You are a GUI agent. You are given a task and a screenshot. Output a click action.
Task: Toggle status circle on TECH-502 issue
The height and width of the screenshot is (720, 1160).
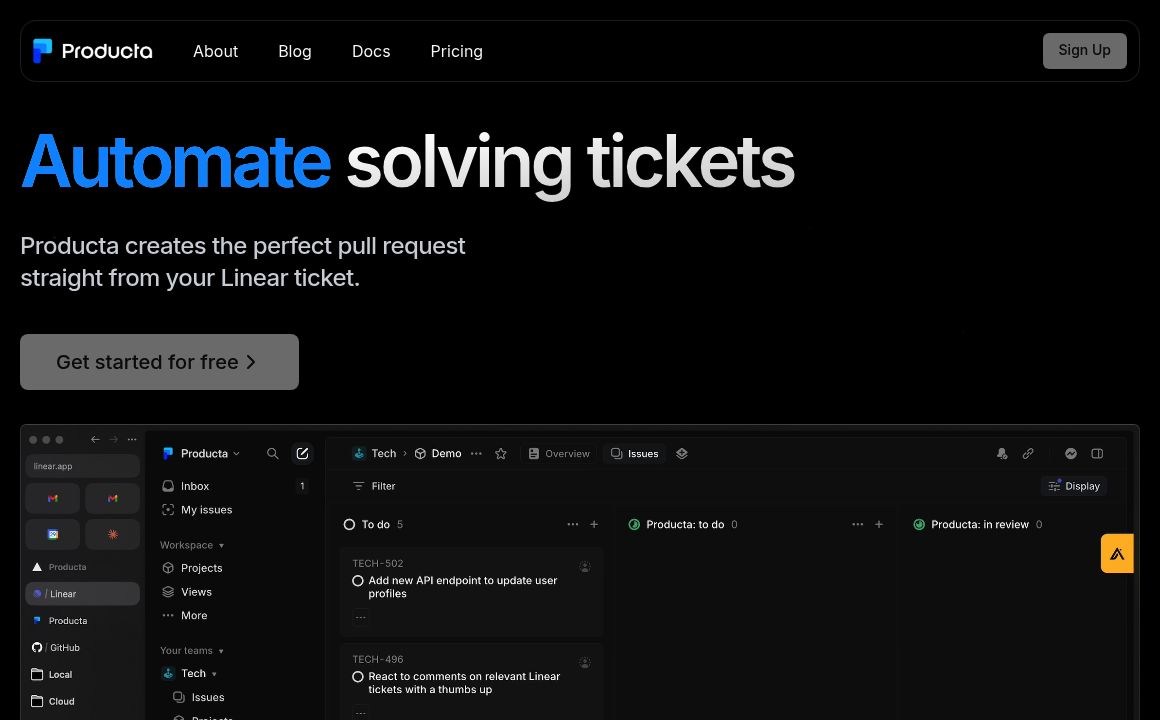click(x=358, y=581)
